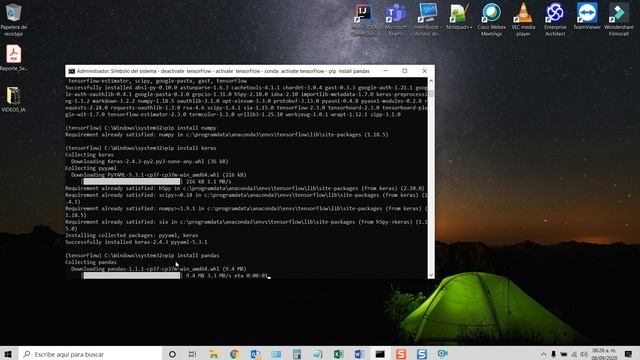Open Excel from the taskbar
The width and height of the screenshot is (640, 360).
pos(338,354)
